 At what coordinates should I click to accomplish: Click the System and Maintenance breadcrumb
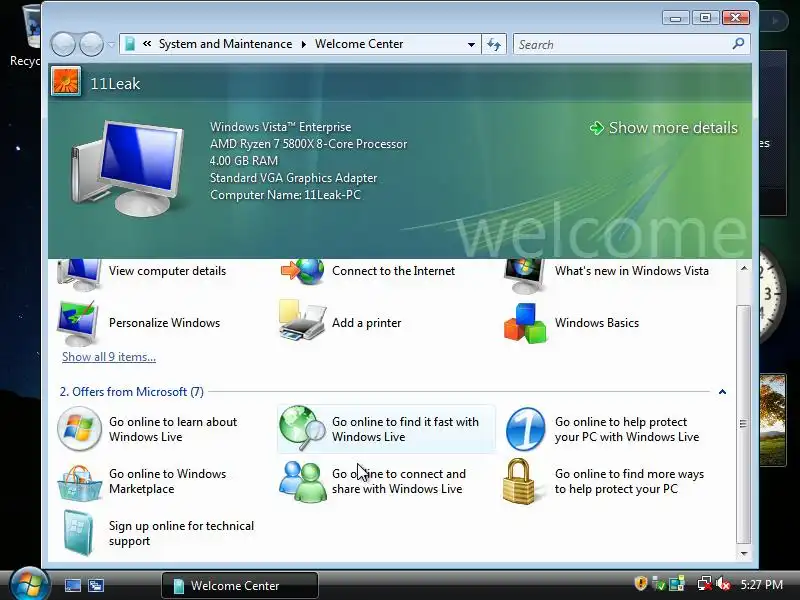pos(226,44)
